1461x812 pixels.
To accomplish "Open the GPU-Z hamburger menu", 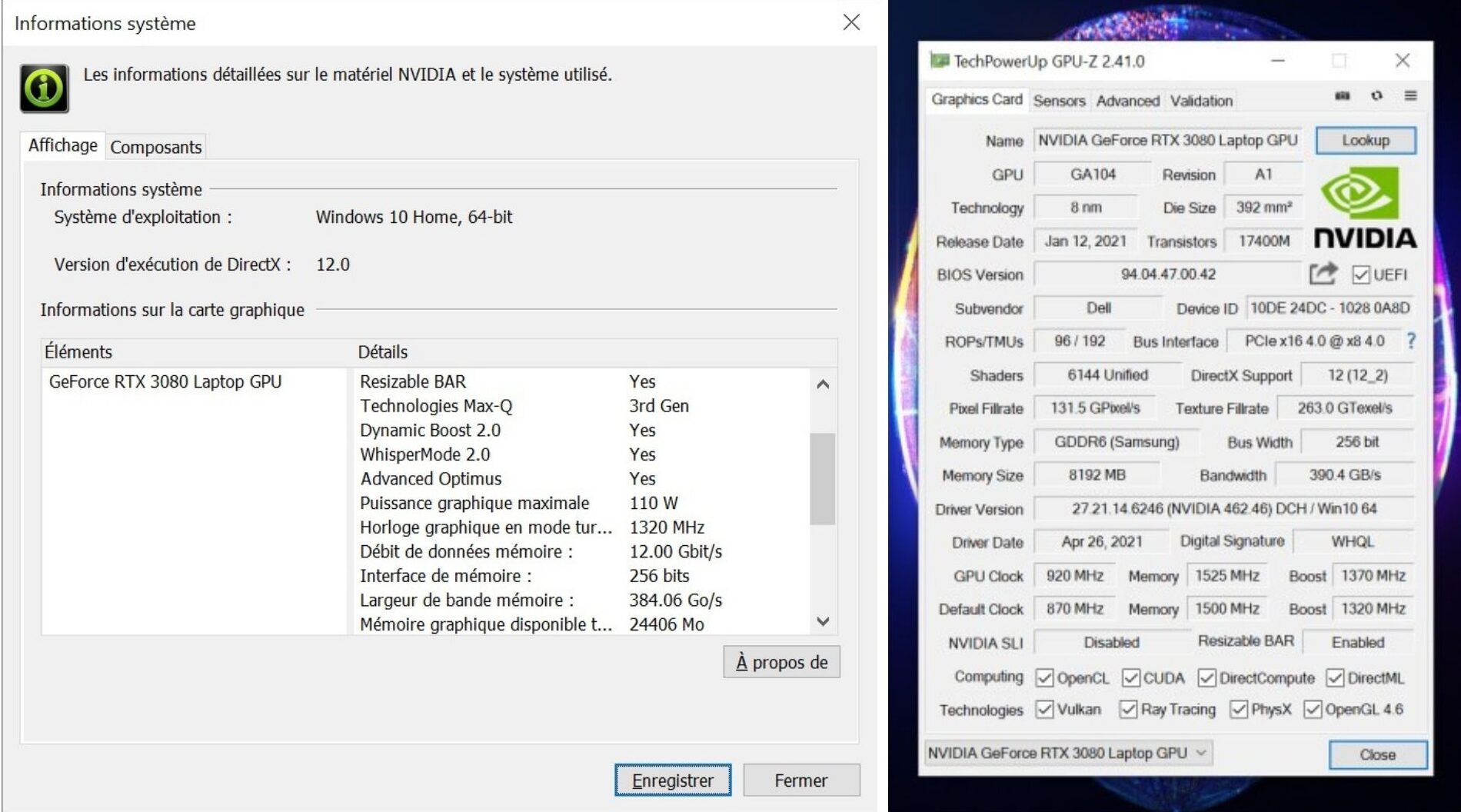I will coord(1410,96).
